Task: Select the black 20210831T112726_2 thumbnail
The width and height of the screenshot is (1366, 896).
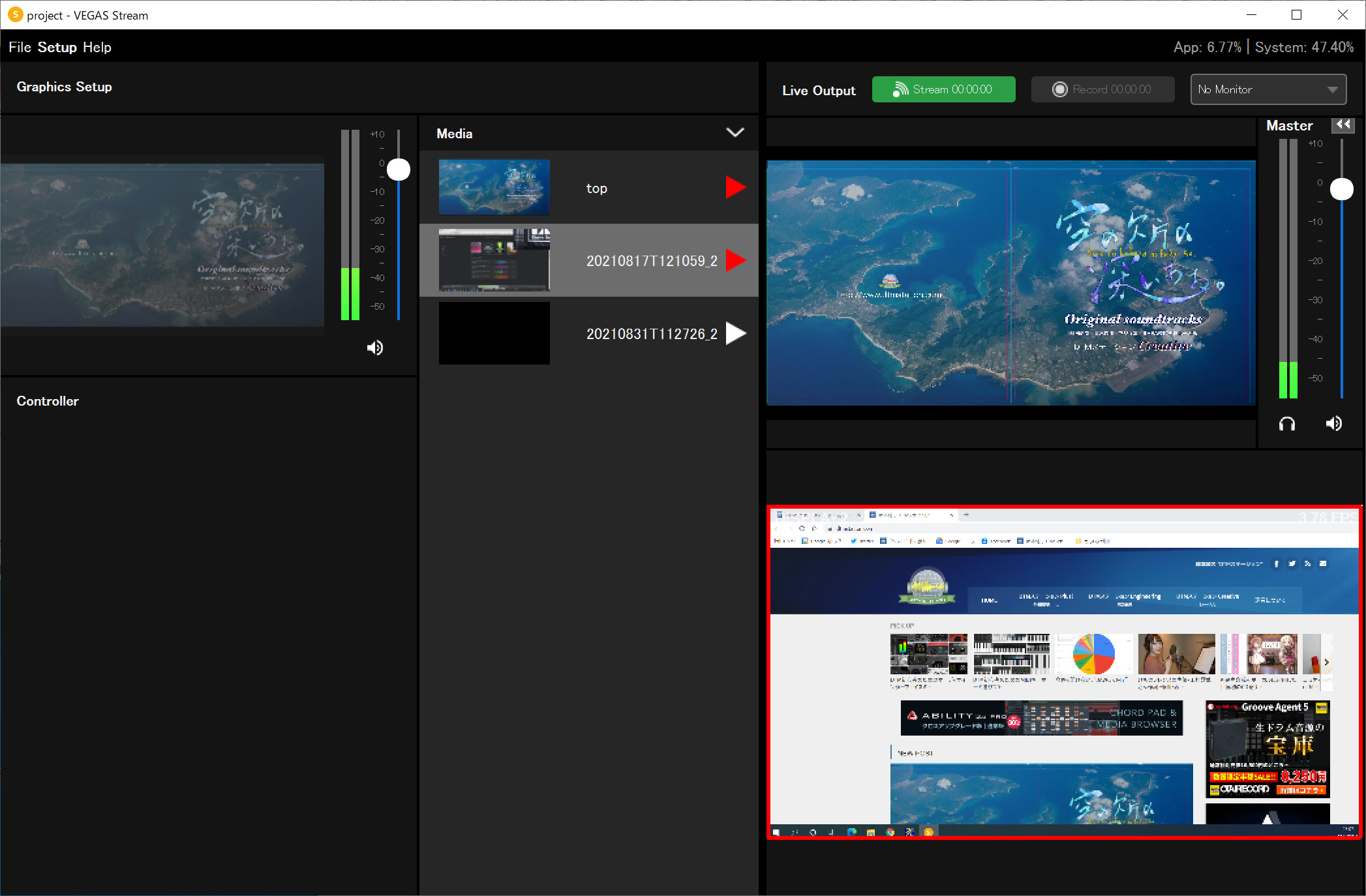Action: point(494,333)
